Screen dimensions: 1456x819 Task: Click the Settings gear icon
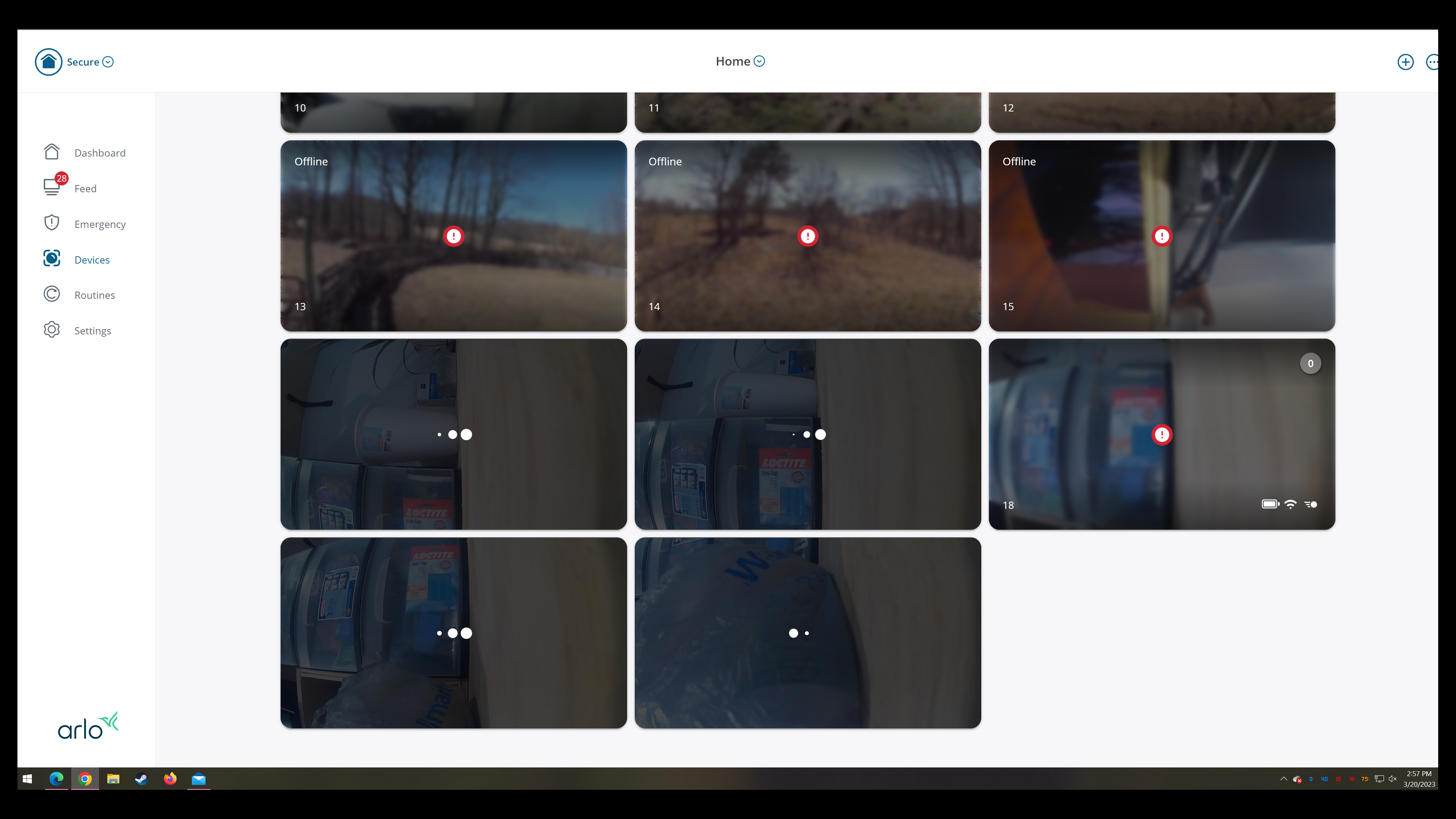[51, 330]
